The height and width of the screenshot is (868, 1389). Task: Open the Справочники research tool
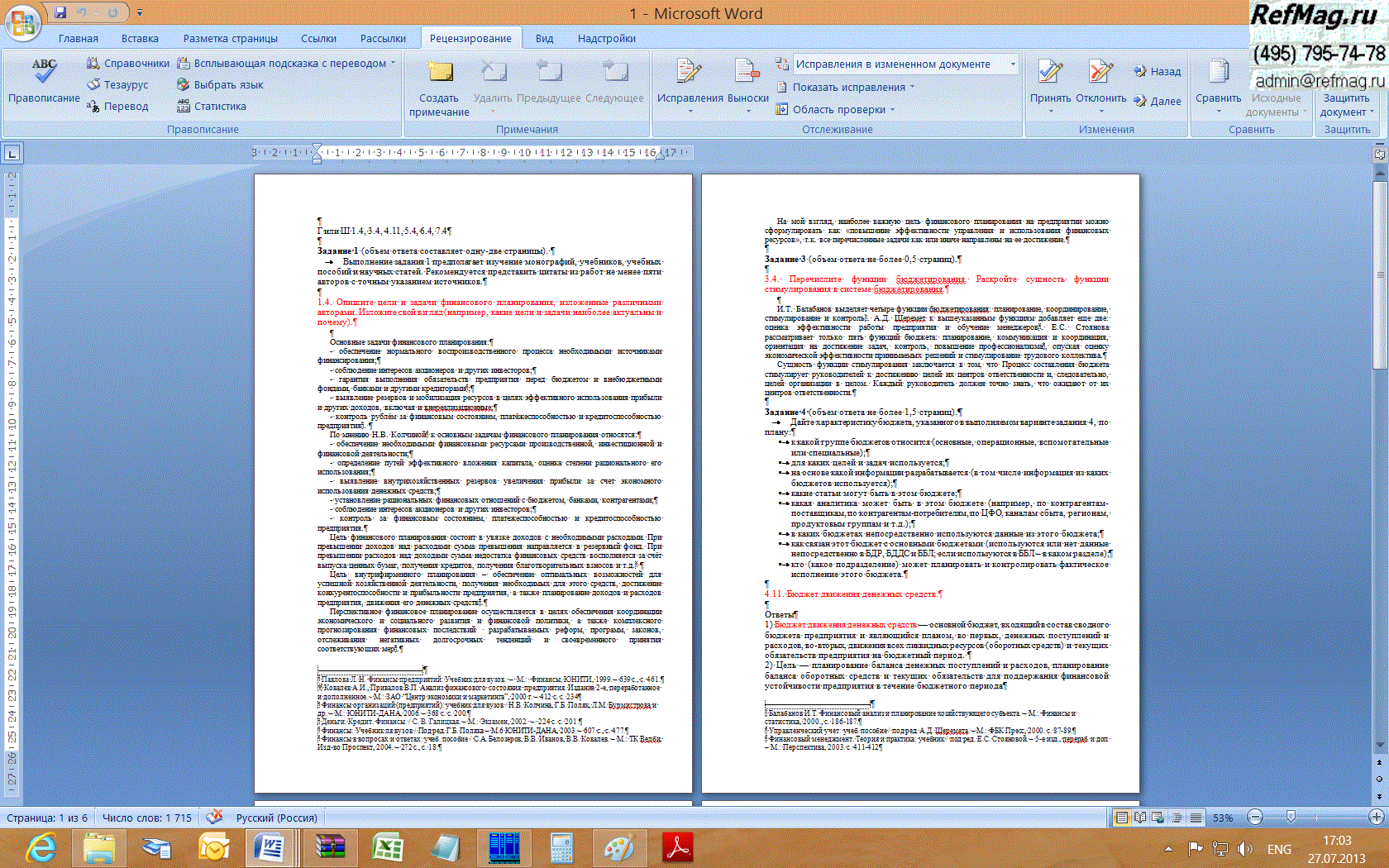coord(128,64)
